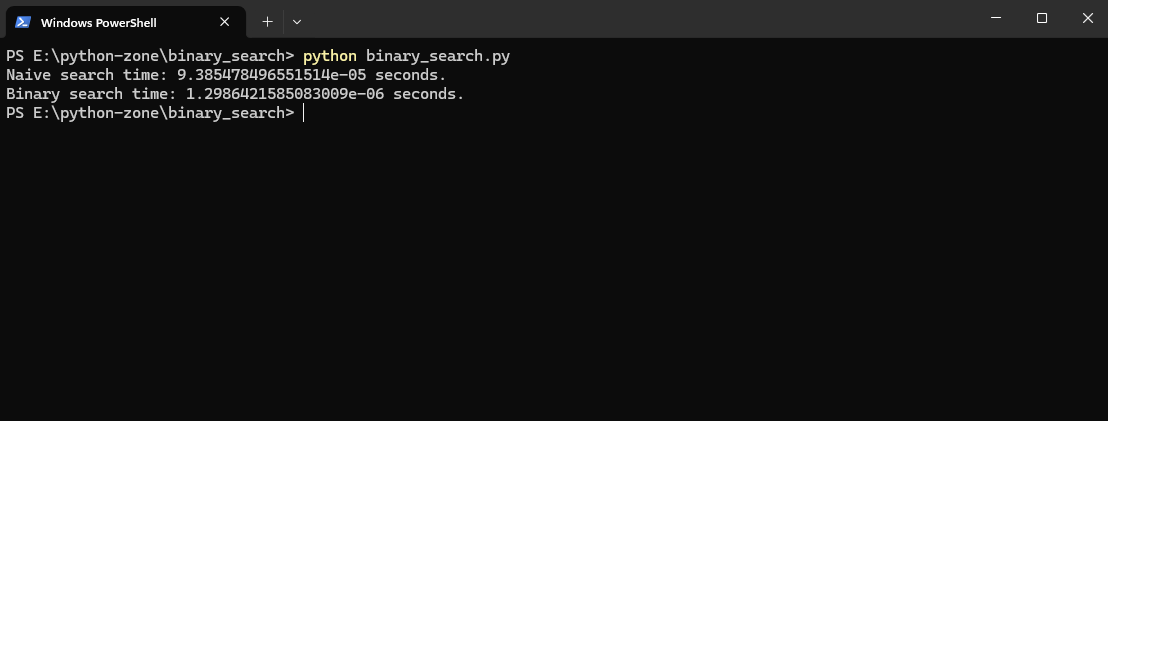Click the empty terminal area below the prompt
This screenshot has width=1152, height=648.
pos(550,280)
